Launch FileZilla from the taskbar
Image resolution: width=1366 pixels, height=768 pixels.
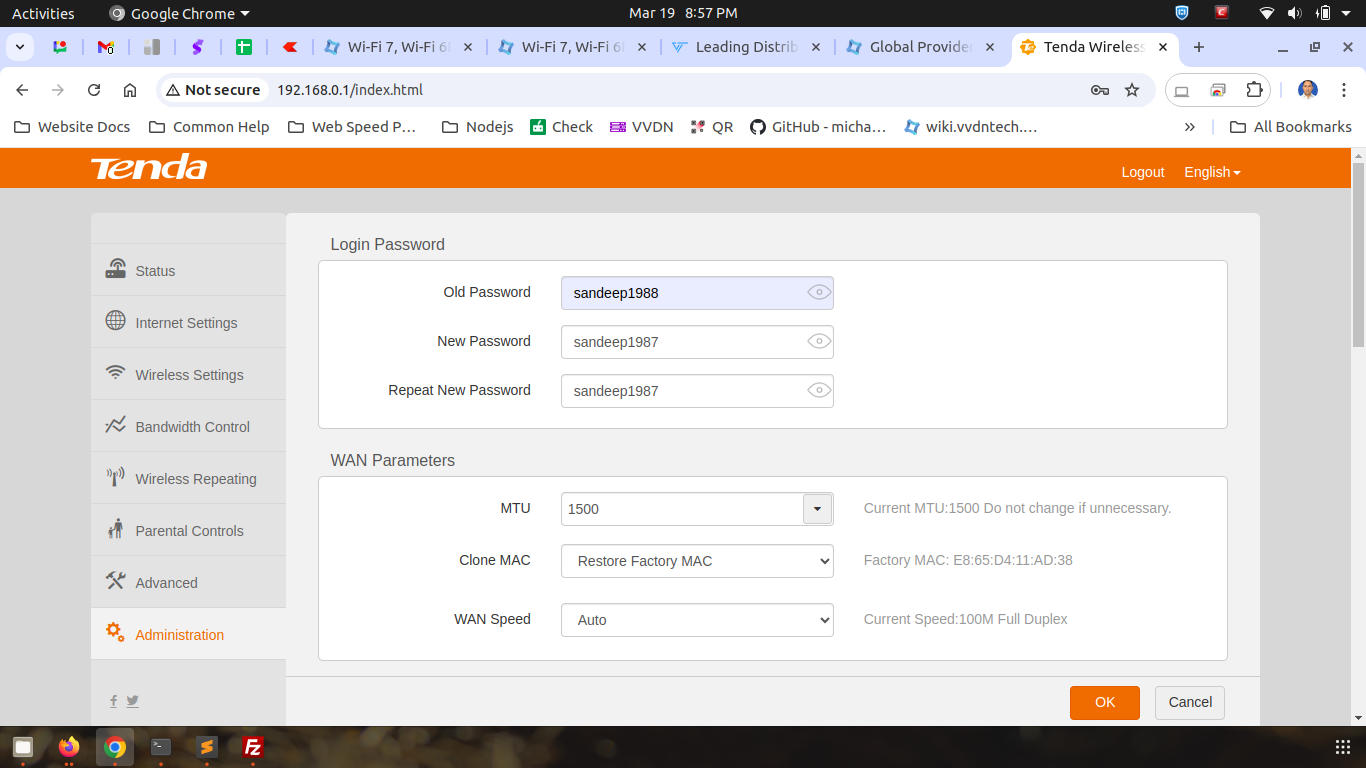coord(253,747)
